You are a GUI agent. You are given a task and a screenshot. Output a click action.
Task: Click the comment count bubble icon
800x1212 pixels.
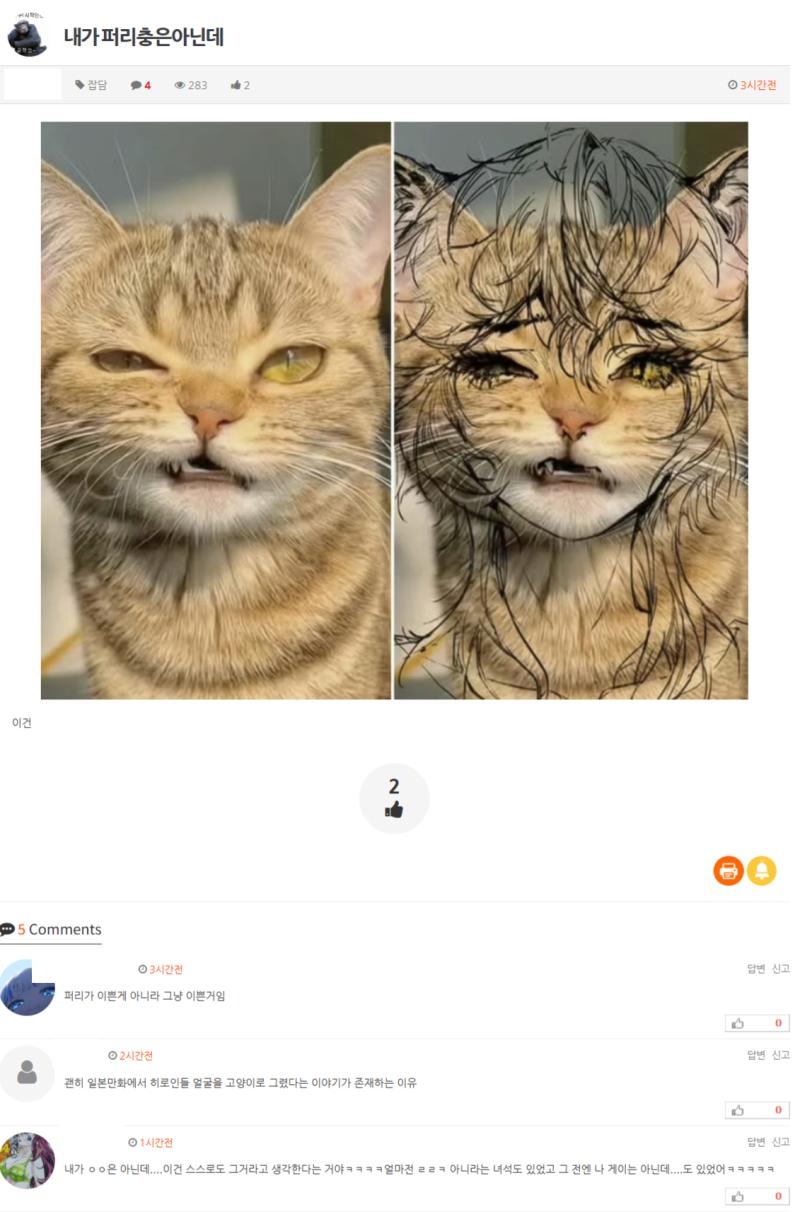[x=136, y=85]
